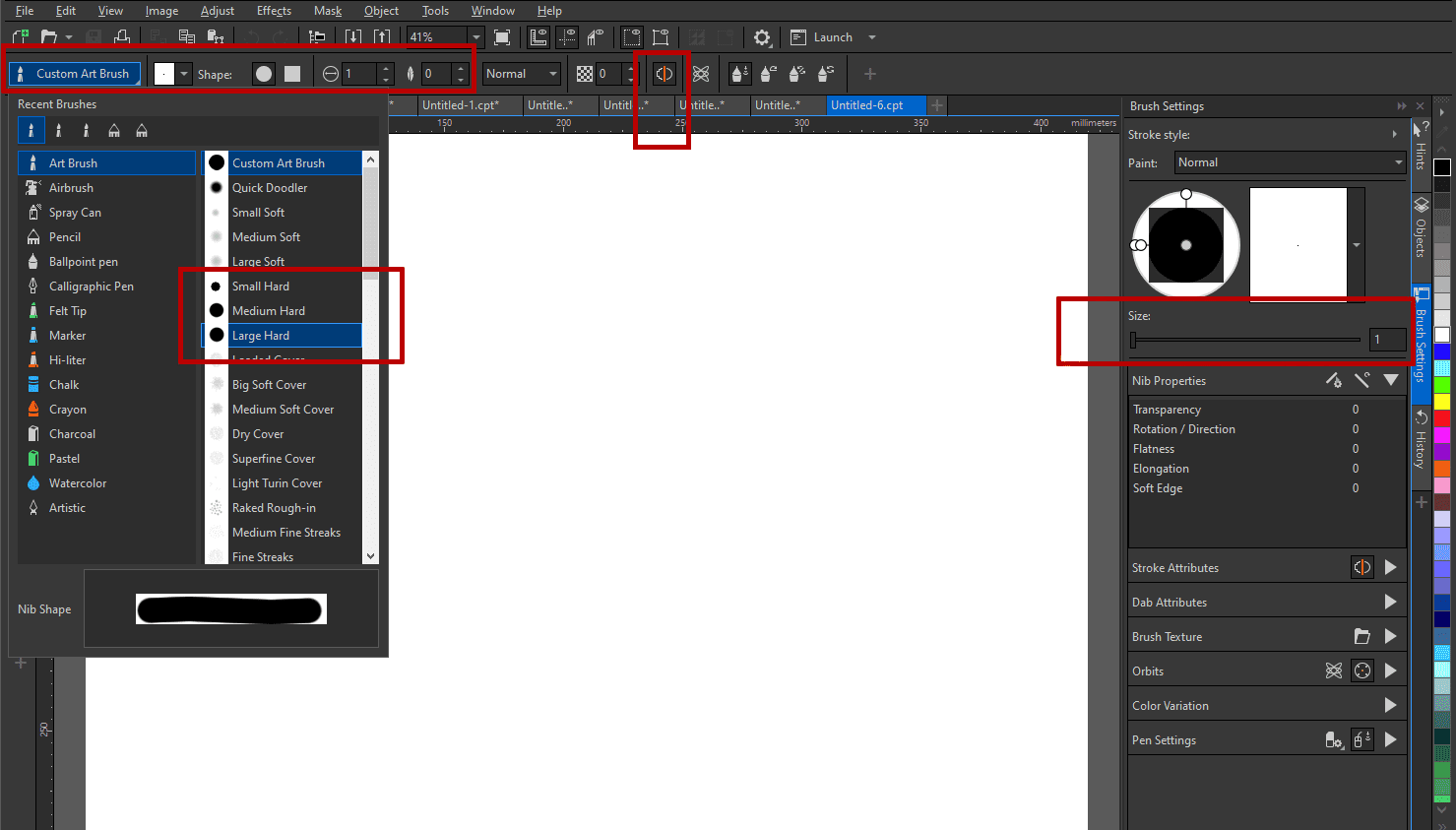1456x830 pixels.
Task: Expand the Color Variation section
Action: [1391, 705]
